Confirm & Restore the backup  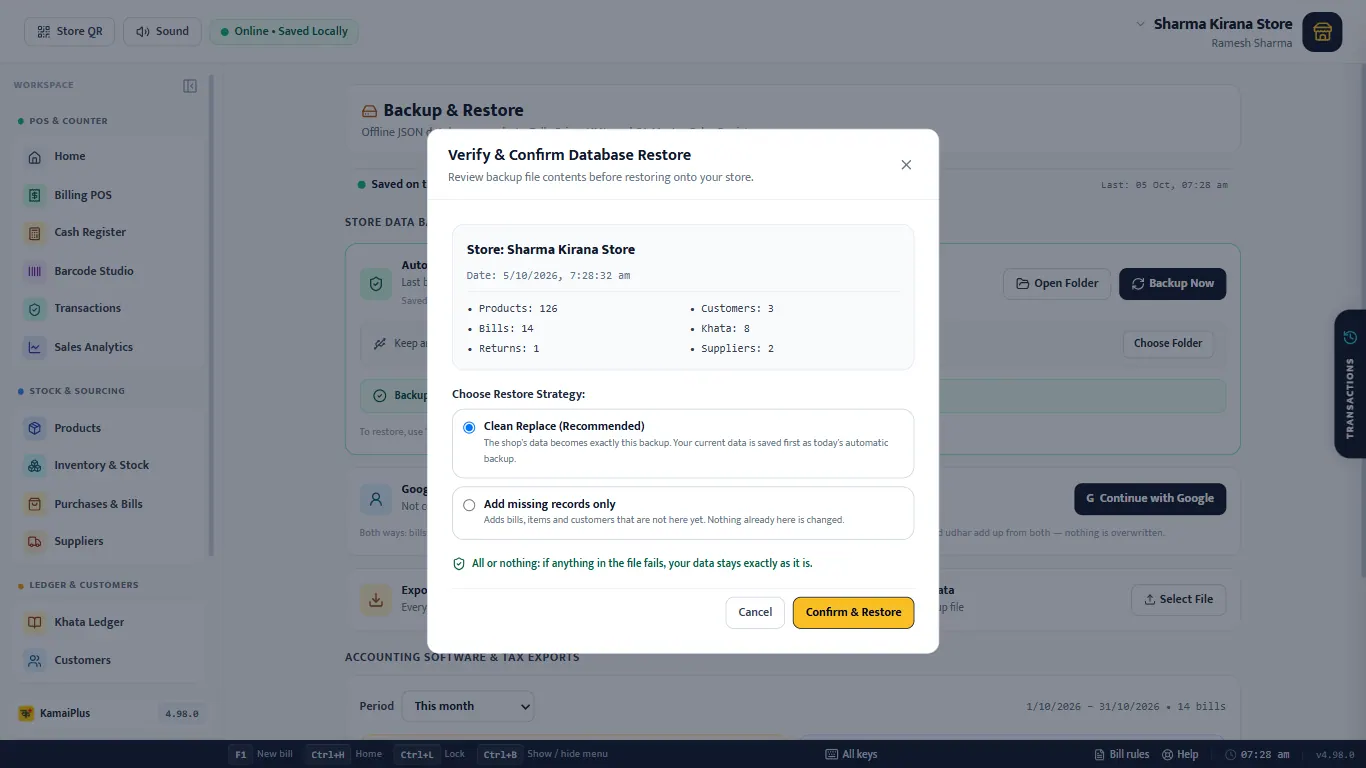(x=853, y=612)
